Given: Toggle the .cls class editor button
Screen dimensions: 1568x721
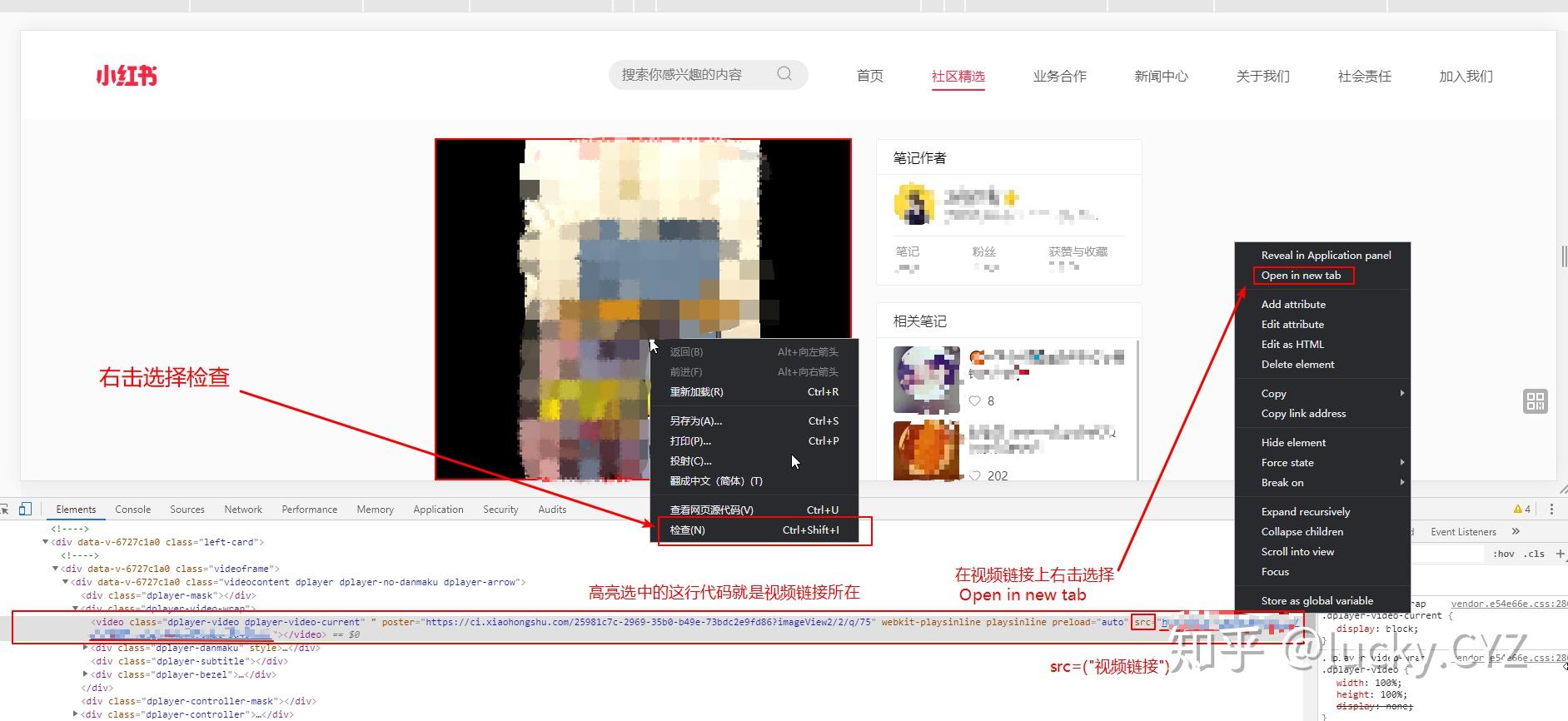Looking at the screenshot, I should coord(1534,554).
